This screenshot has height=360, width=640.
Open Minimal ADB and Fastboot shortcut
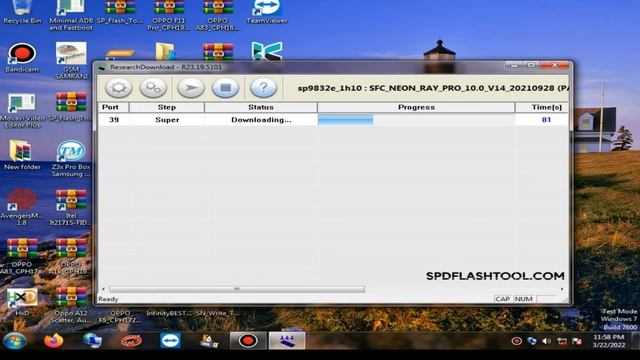pyautogui.click(x=71, y=16)
